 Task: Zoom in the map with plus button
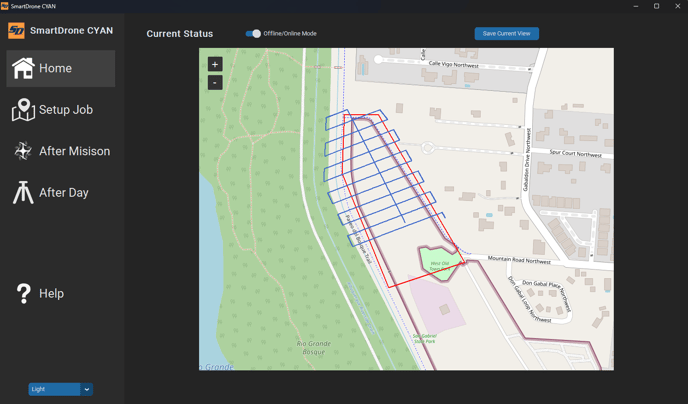click(215, 64)
